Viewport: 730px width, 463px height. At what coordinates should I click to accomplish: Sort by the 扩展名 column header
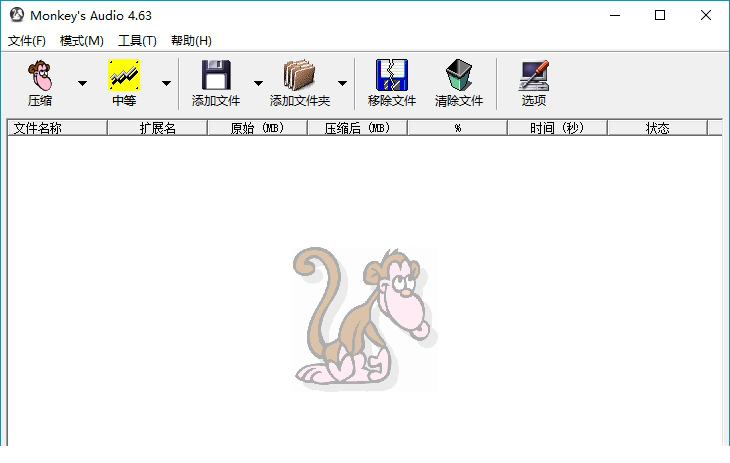[x=157, y=128]
